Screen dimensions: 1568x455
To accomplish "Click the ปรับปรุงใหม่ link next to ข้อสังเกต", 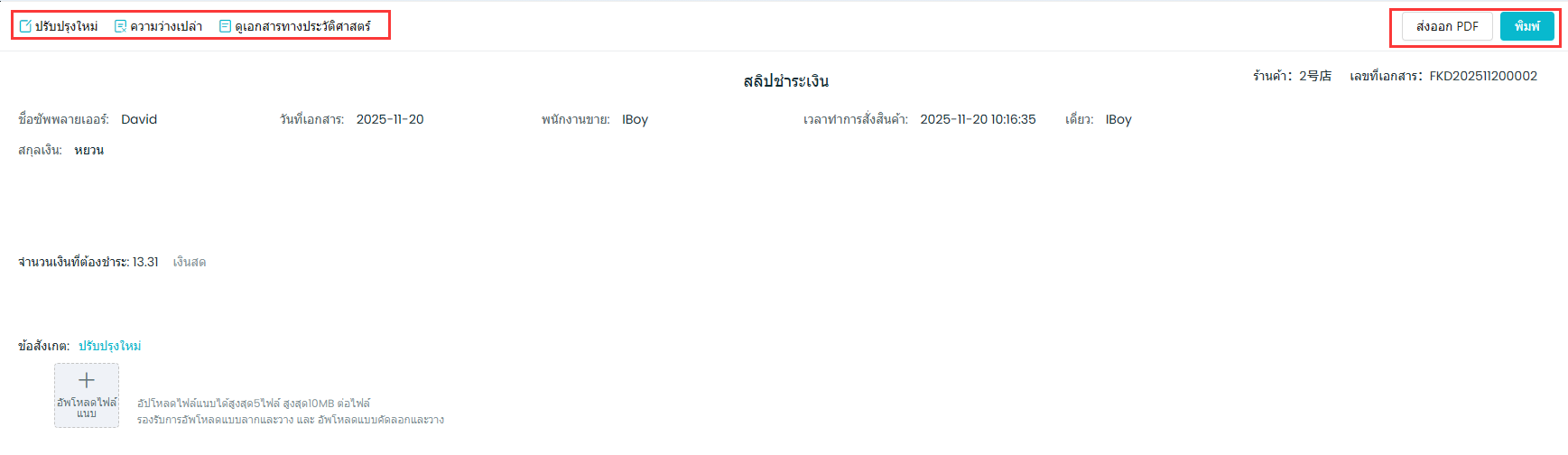I will (109, 346).
